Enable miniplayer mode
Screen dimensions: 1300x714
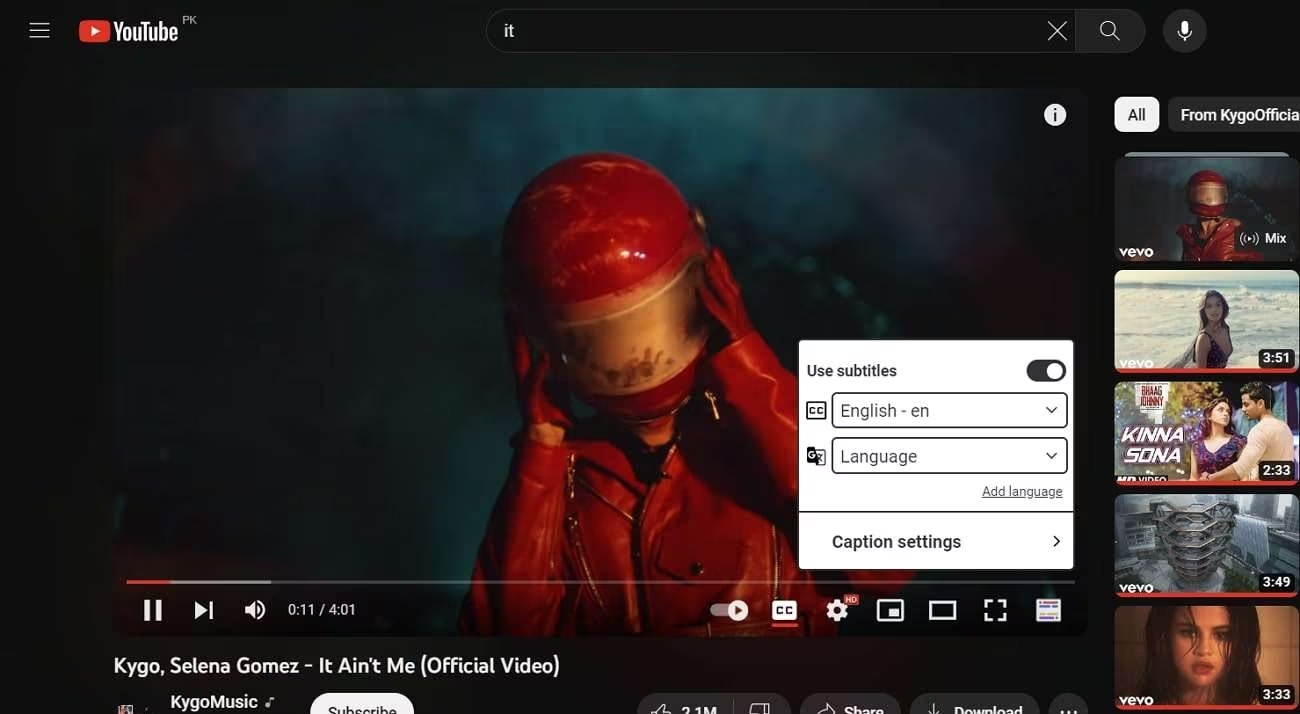point(890,610)
